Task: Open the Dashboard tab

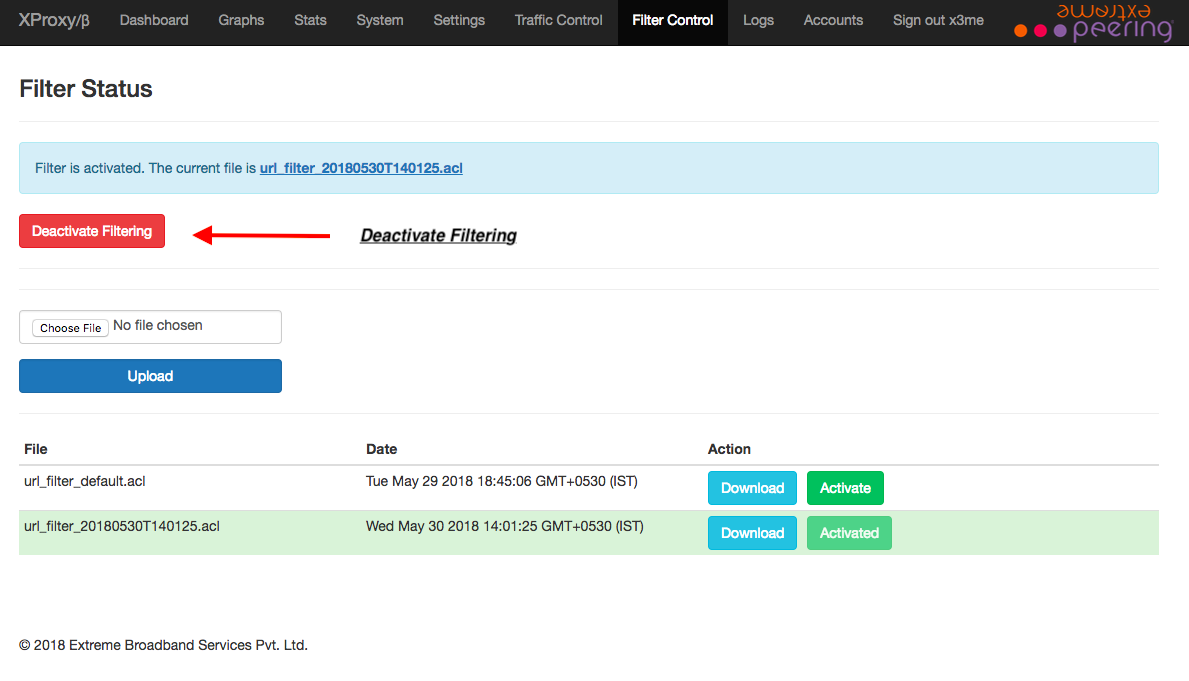Action: click(x=154, y=20)
